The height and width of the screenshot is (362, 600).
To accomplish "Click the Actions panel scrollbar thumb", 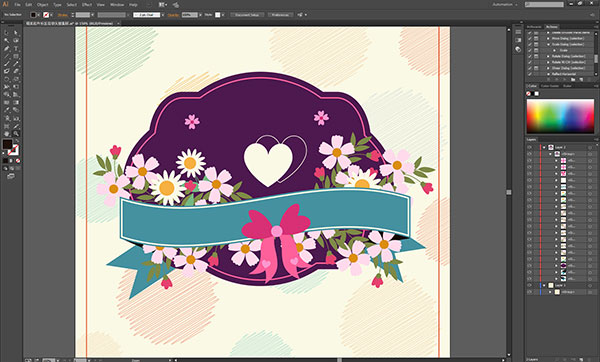I will [596, 59].
